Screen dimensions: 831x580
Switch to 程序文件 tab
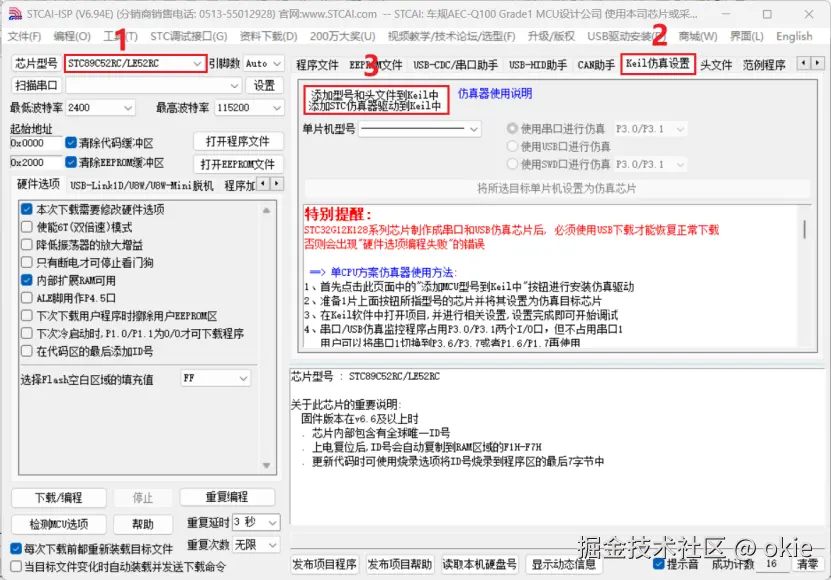tap(317, 65)
